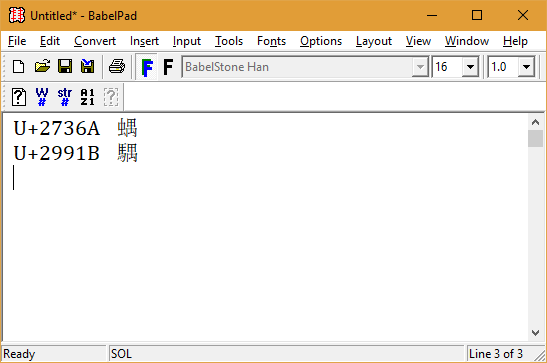Open the Fonts menu
Viewport: 547px width, 363px height.
[x=271, y=41]
